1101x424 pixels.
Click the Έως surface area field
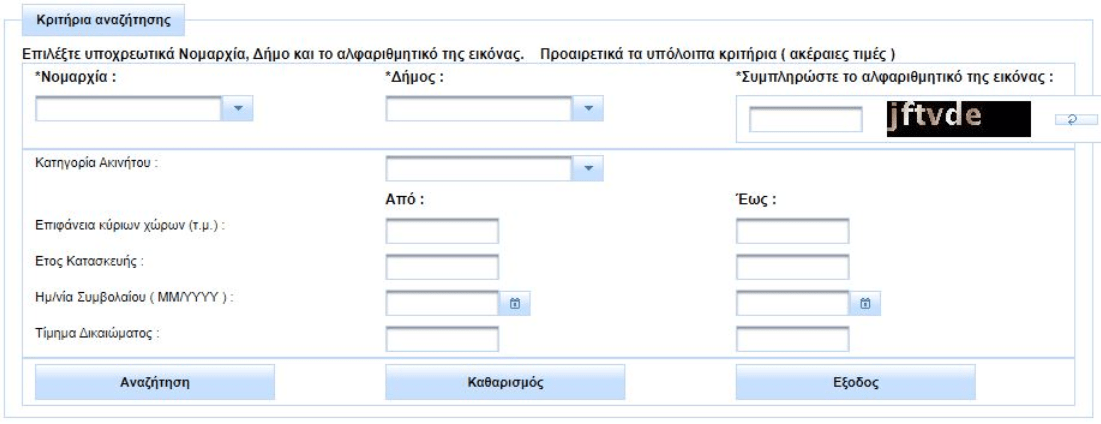[x=793, y=231]
